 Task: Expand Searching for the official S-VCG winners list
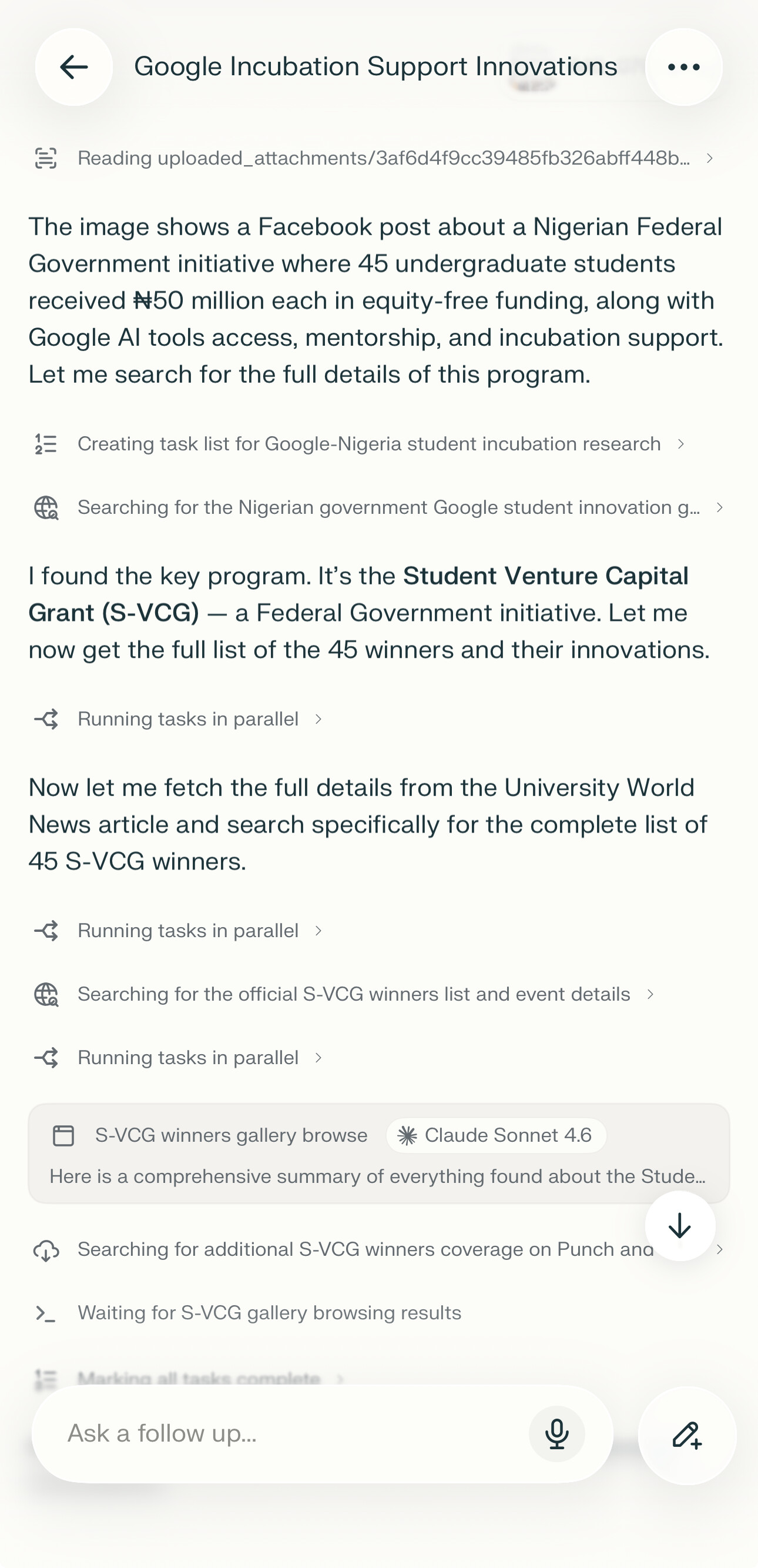point(344,995)
